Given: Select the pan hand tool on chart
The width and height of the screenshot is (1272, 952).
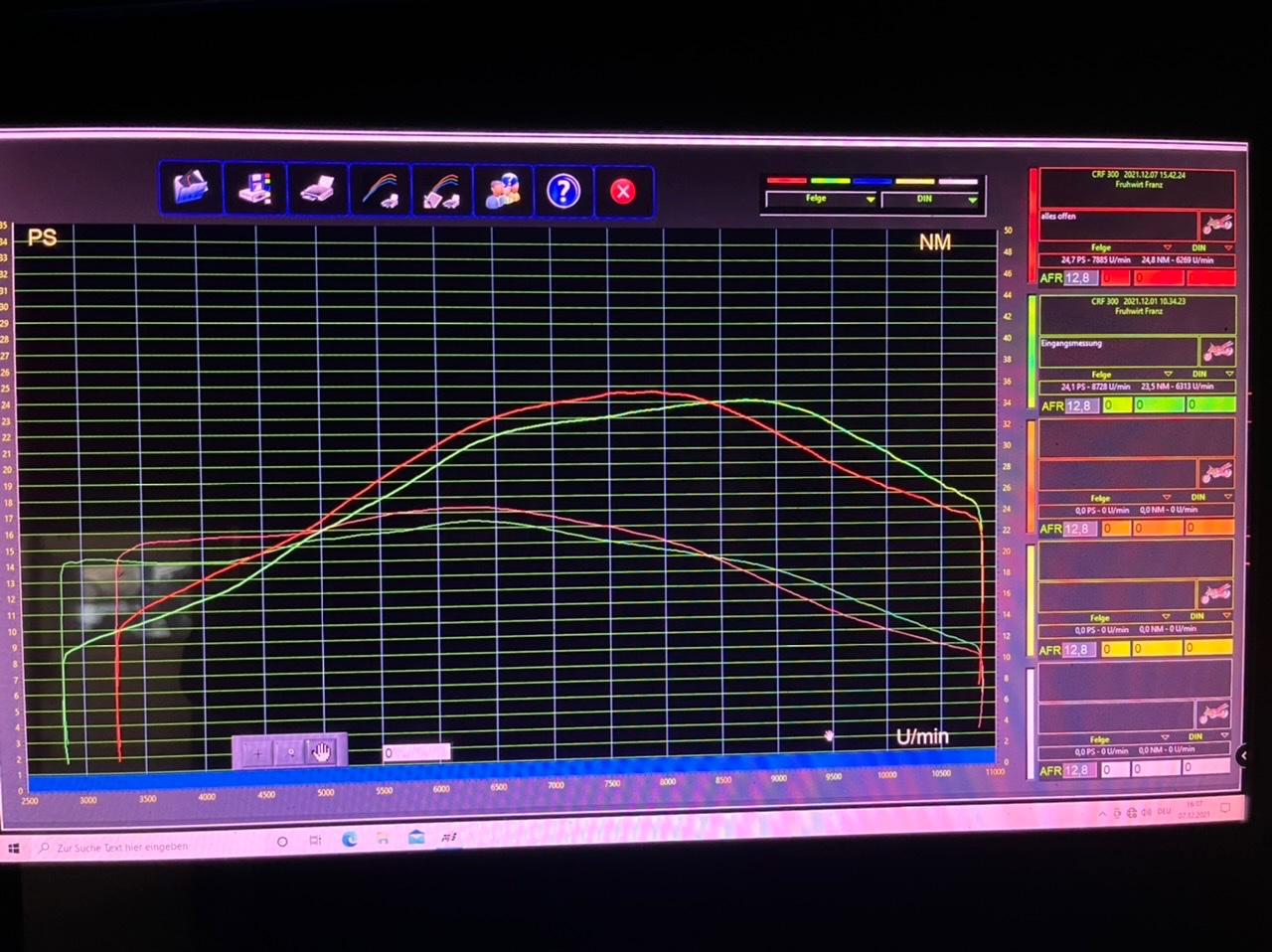Looking at the screenshot, I should point(321,752).
